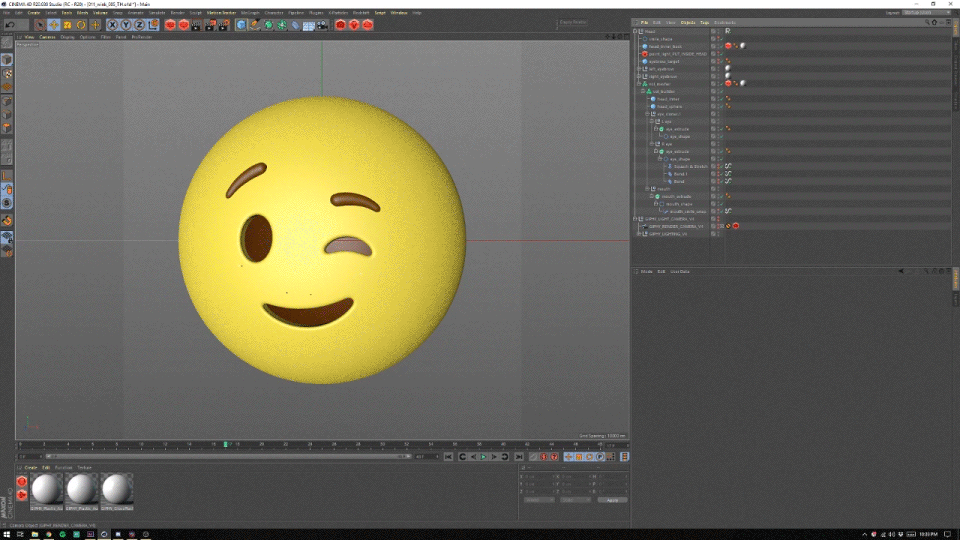Viewport: 960px width, 540px height.
Task: Open Object Manager Objects menu
Action: tap(688, 23)
